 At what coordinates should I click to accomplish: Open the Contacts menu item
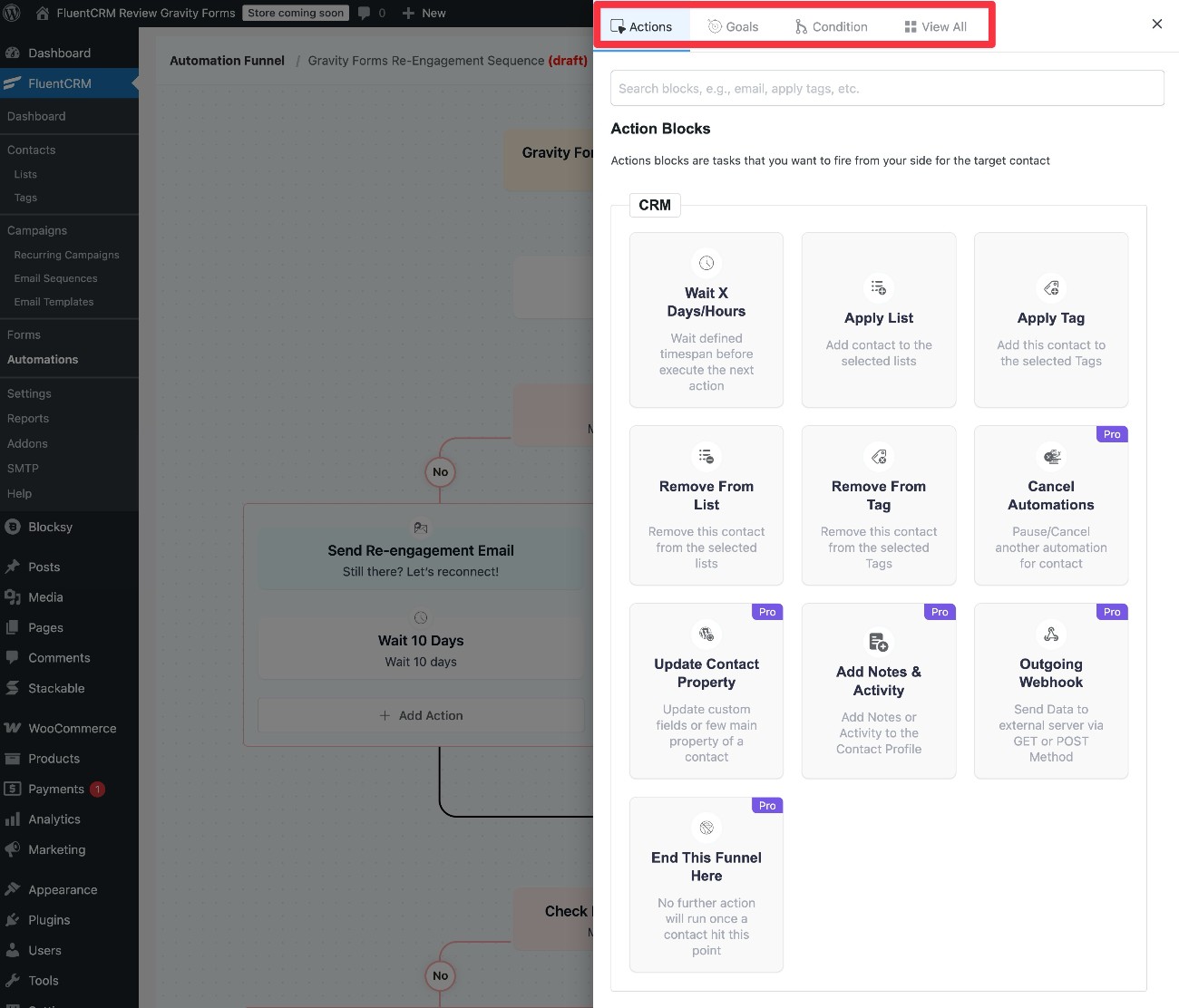[x=32, y=150]
